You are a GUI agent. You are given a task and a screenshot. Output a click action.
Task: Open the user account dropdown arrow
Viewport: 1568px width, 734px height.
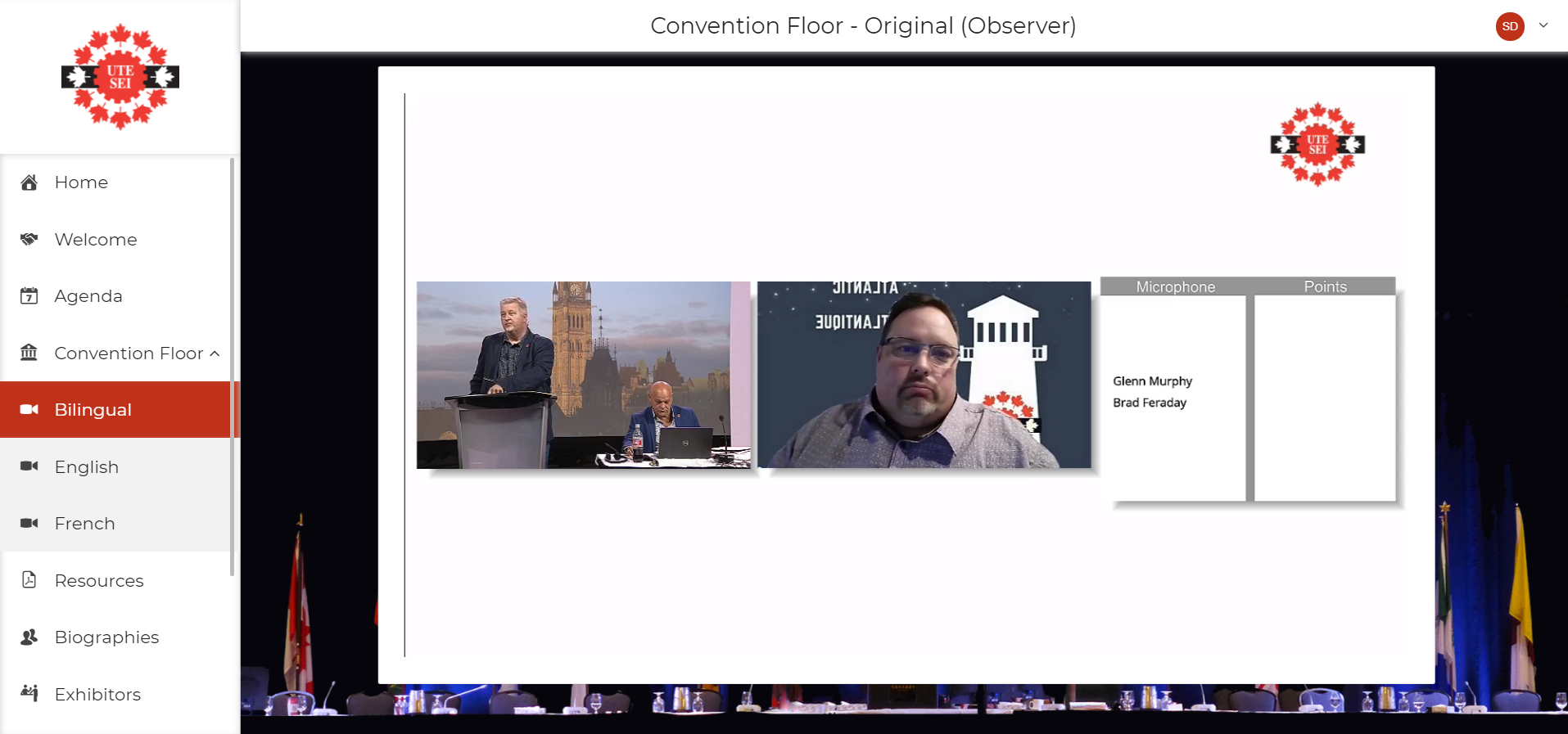click(x=1543, y=25)
